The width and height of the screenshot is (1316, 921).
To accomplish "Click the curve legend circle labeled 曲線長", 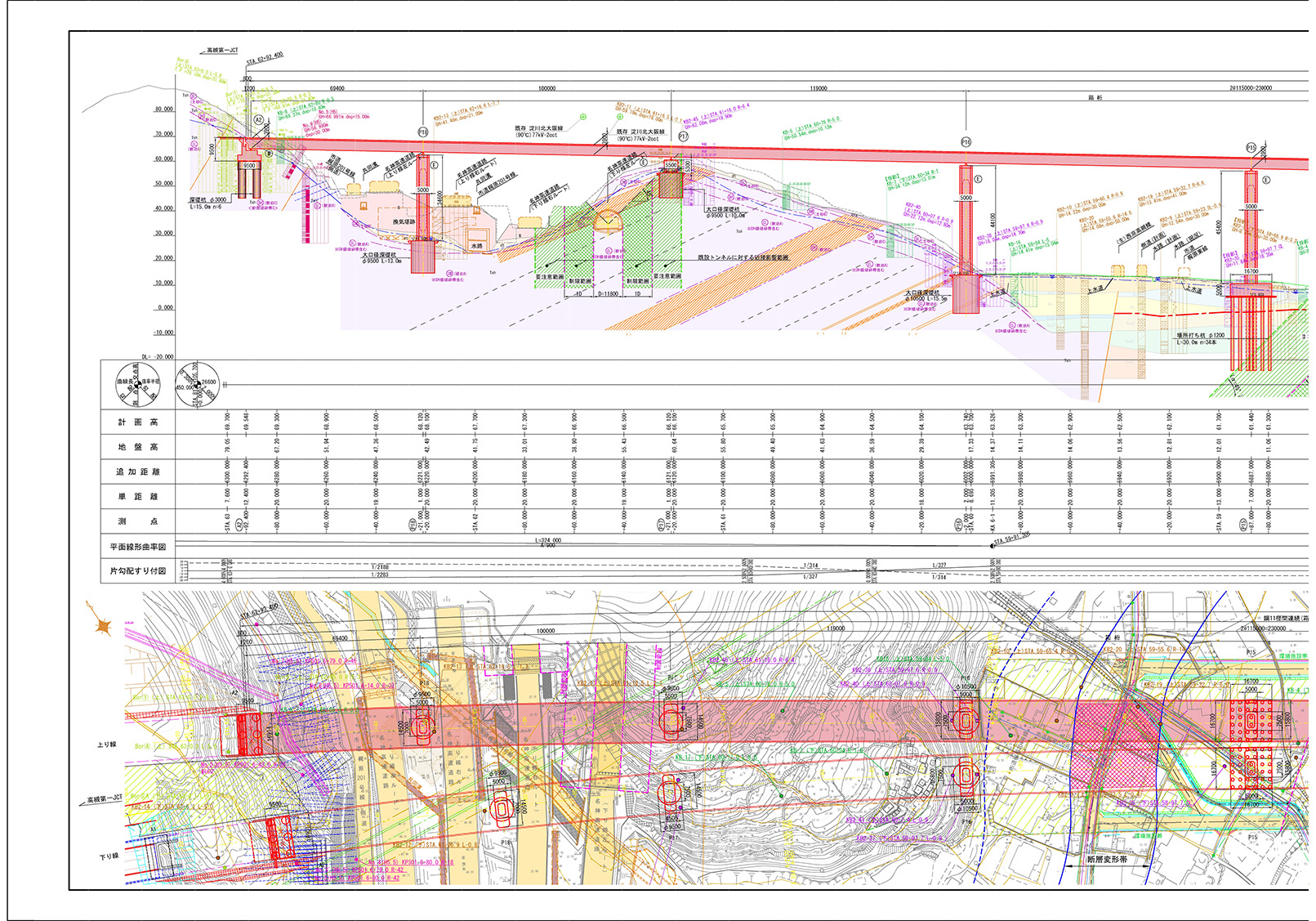I will 137,384.
